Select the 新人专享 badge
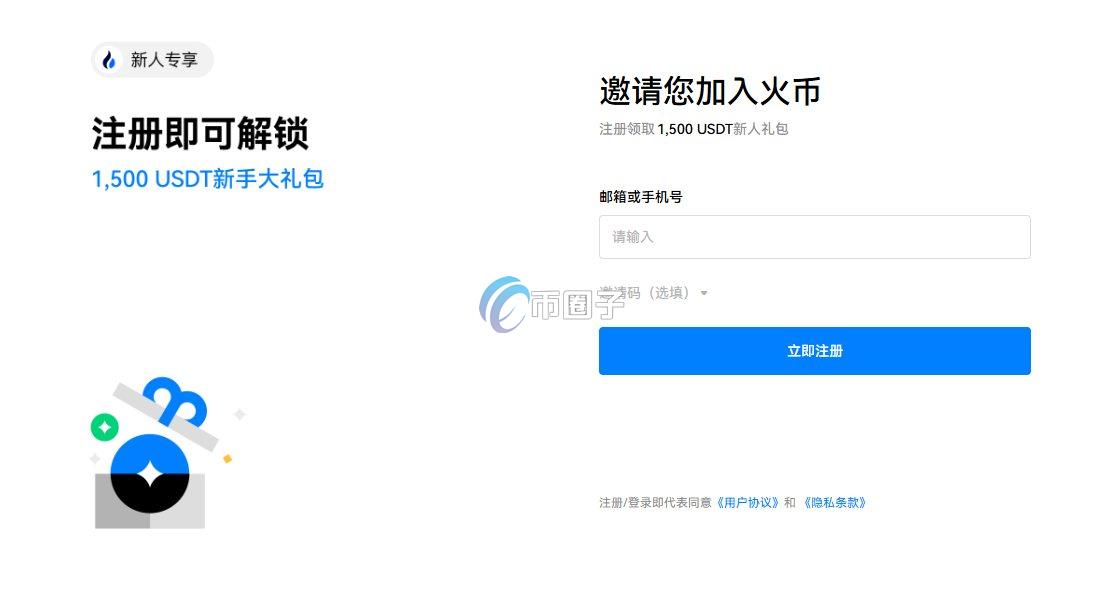Viewport: 1109px width, 610px height. point(150,60)
